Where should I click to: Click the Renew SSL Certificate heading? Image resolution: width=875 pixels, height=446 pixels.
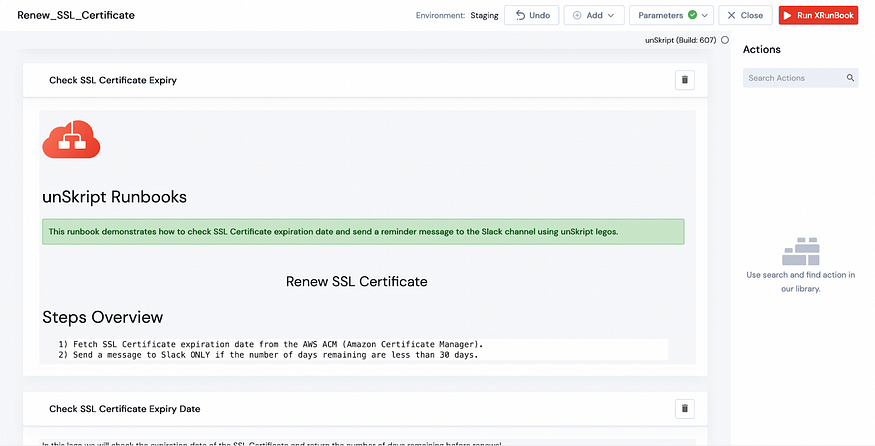357,281
